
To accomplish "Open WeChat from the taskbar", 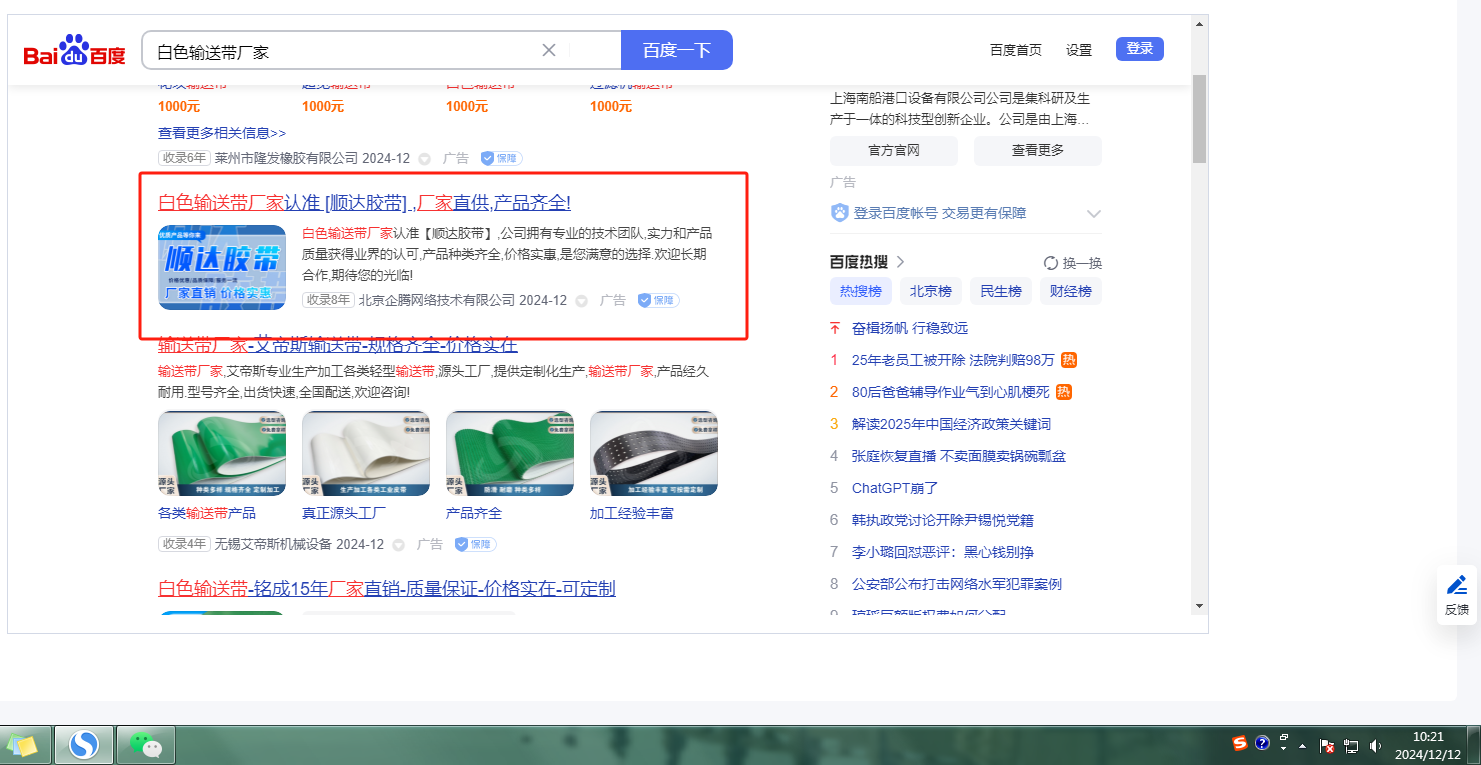I will [146, 745].
